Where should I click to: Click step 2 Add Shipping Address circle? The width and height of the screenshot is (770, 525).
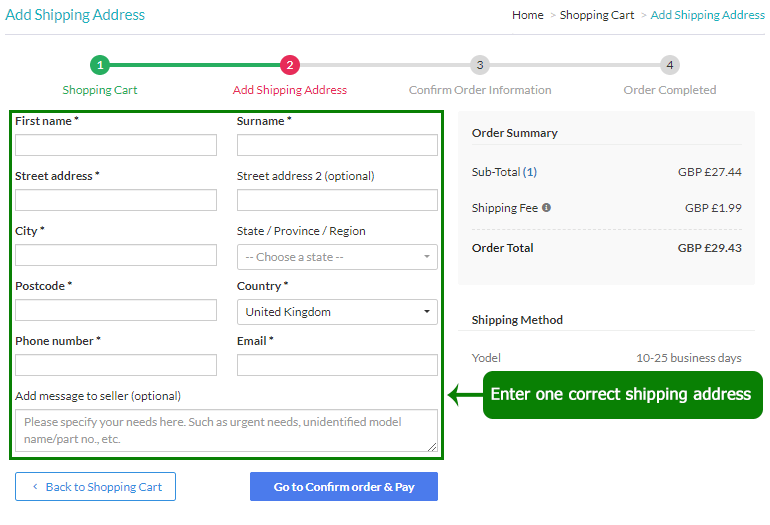pos(290,65)
